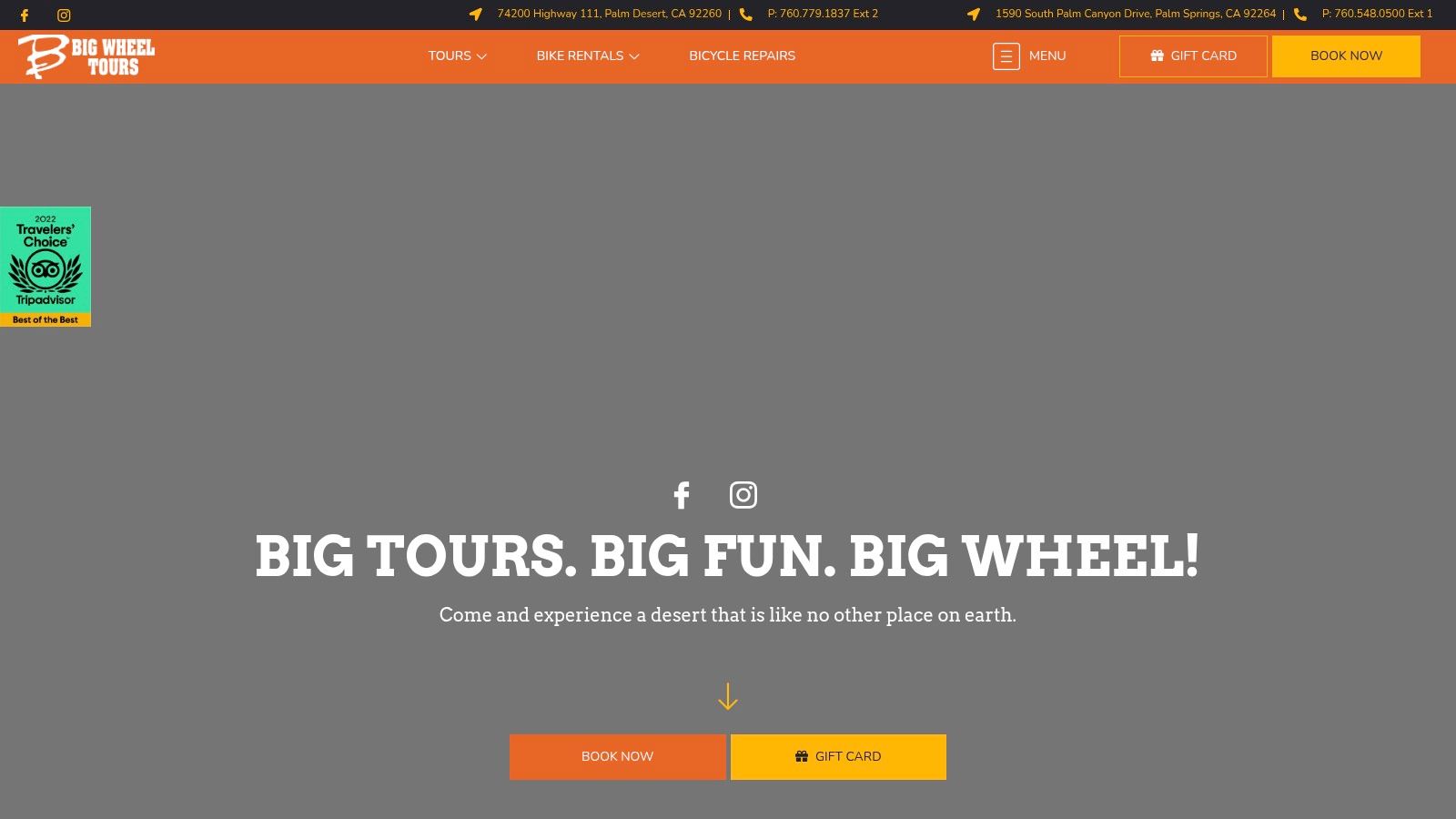Click the Palm Springs phone icon
This screenshot has width=1456, height=819.
(1300, 15)
